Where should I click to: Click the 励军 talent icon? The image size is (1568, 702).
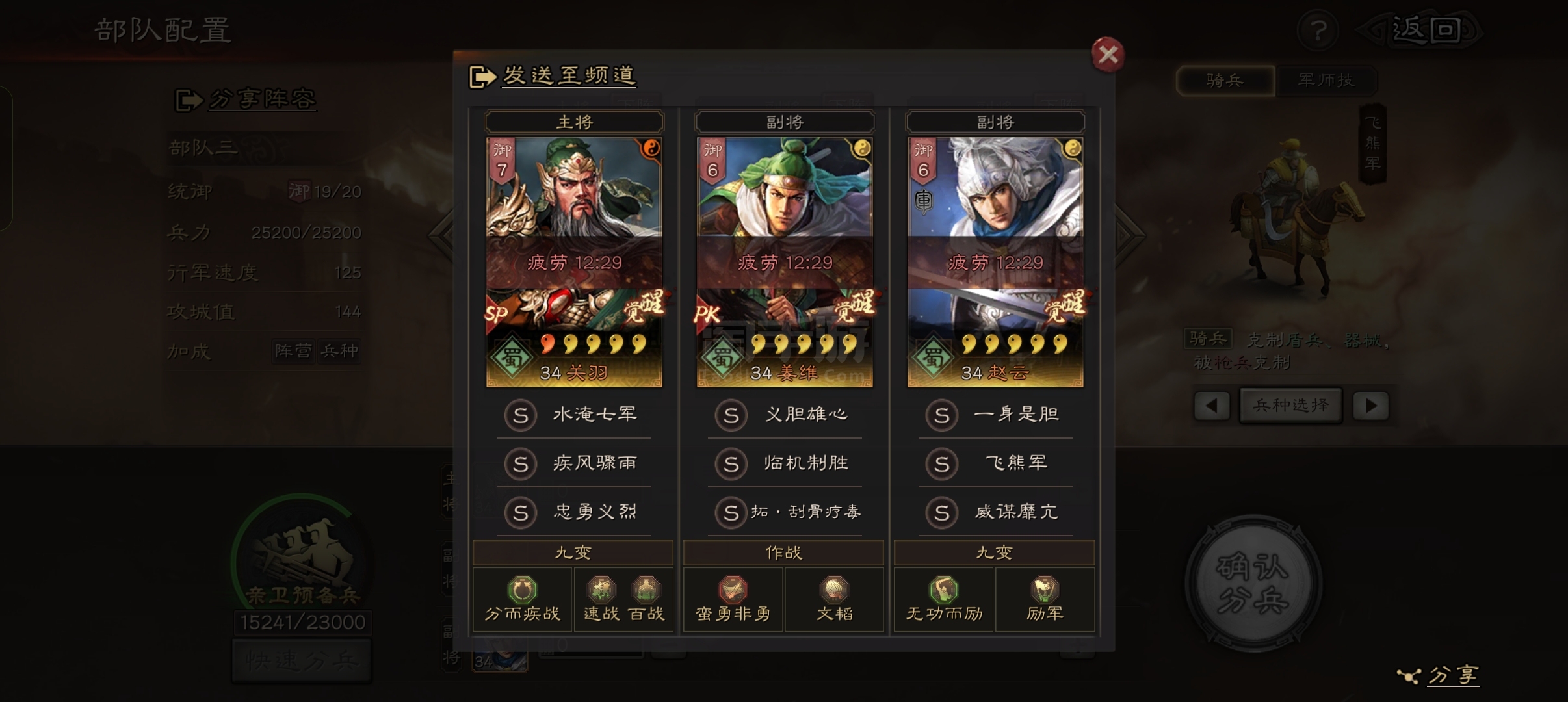(x=1045, y=590)
